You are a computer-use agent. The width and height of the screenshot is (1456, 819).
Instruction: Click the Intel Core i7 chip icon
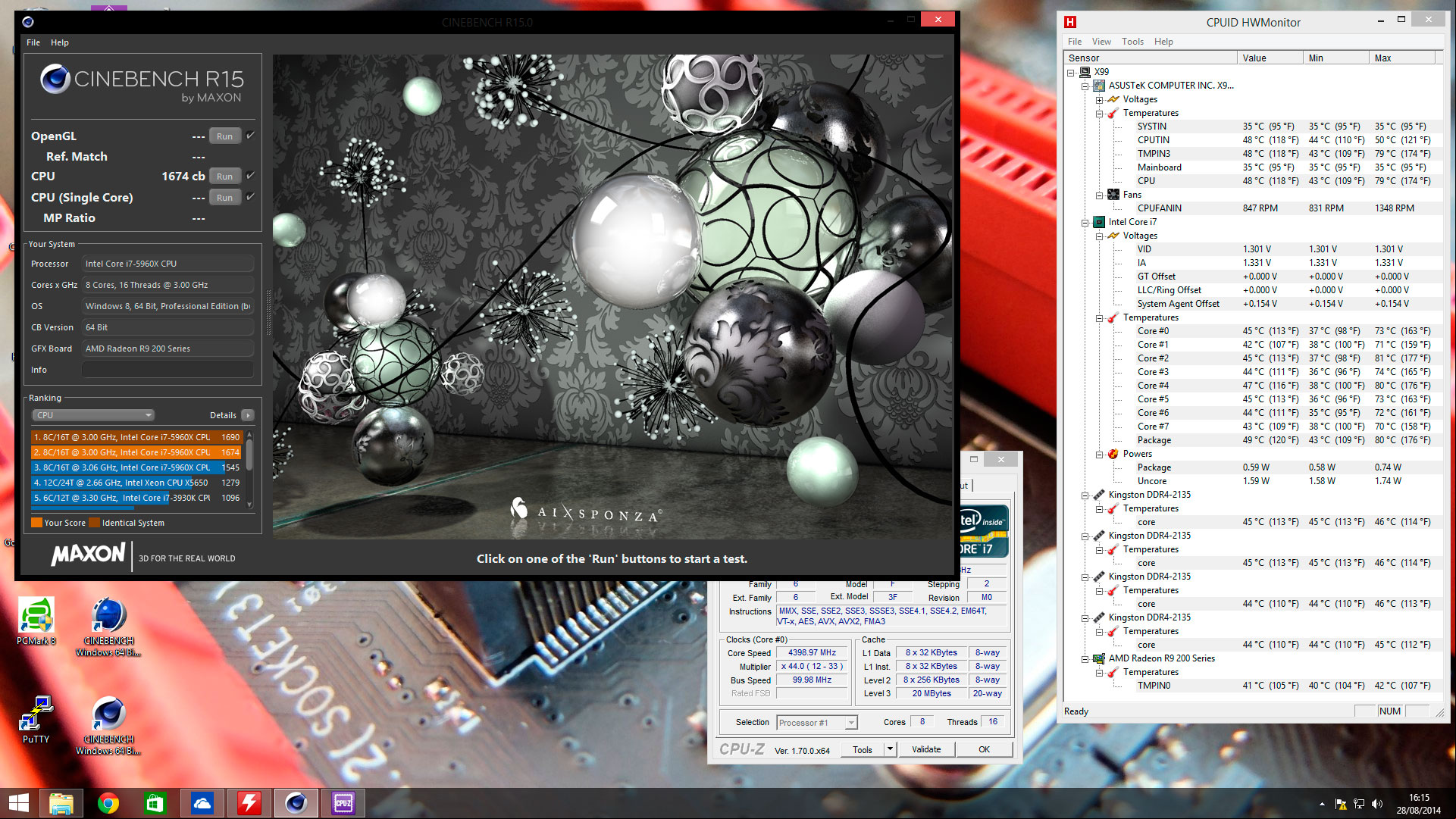point(1099,222)
